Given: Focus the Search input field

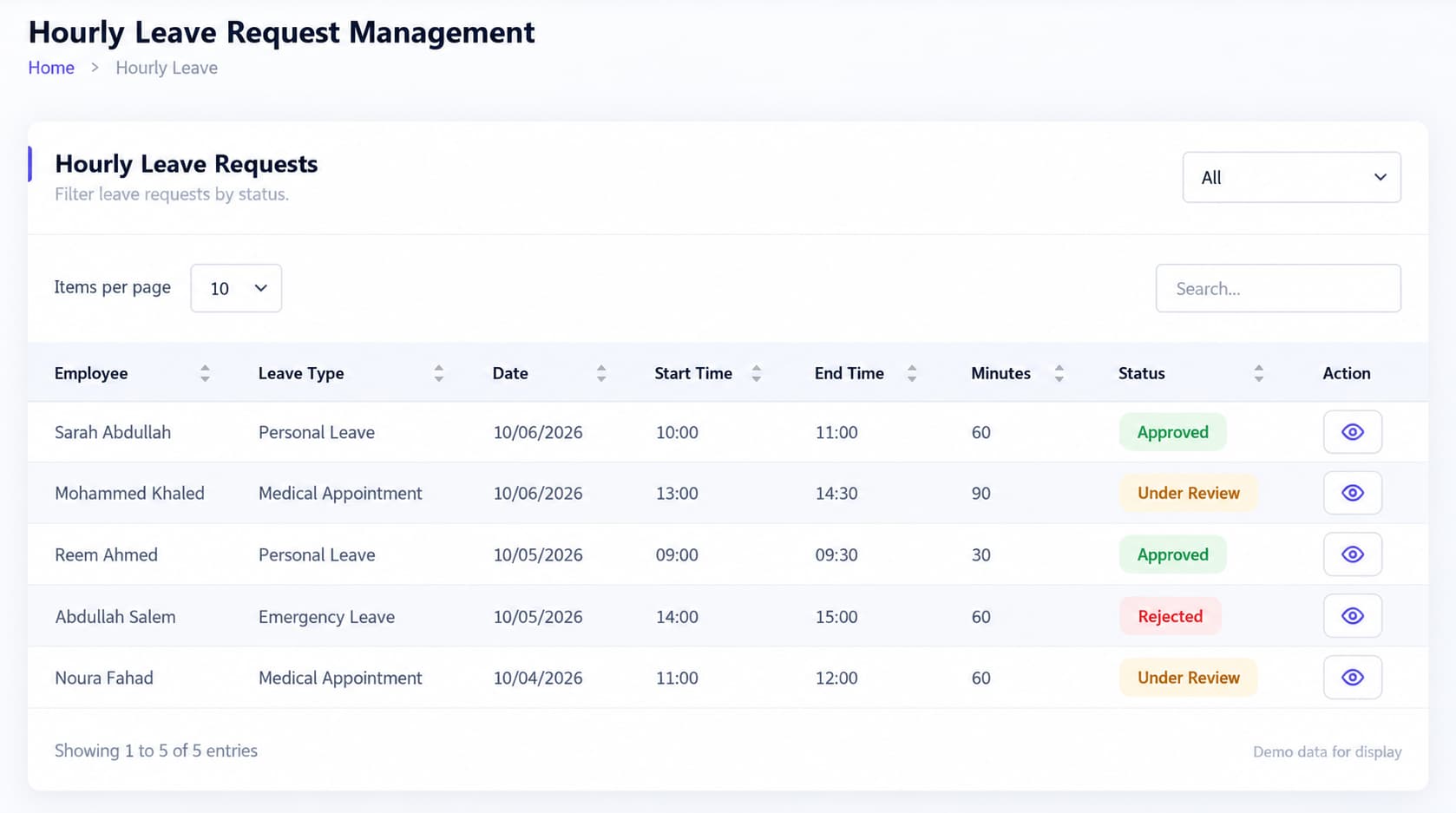Looking at the screenshot, I should click(x=1278, y=288).
